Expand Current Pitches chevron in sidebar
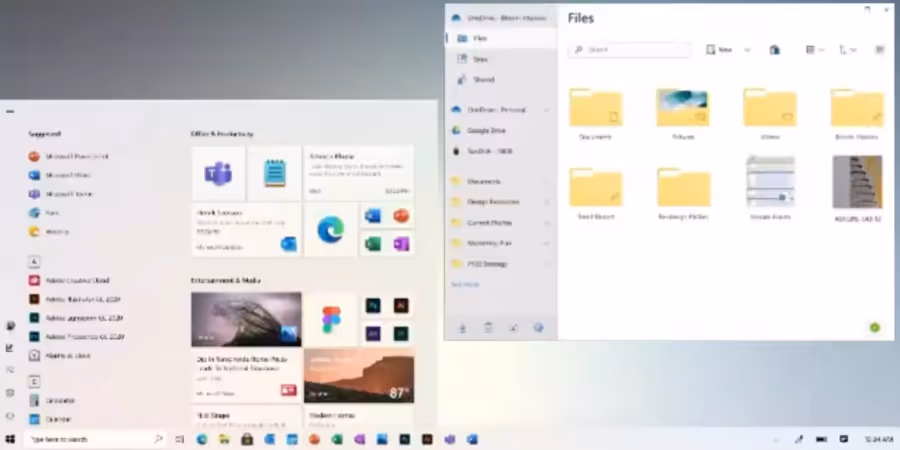This screenshot has width=900, height=450. tap(546, 223)
